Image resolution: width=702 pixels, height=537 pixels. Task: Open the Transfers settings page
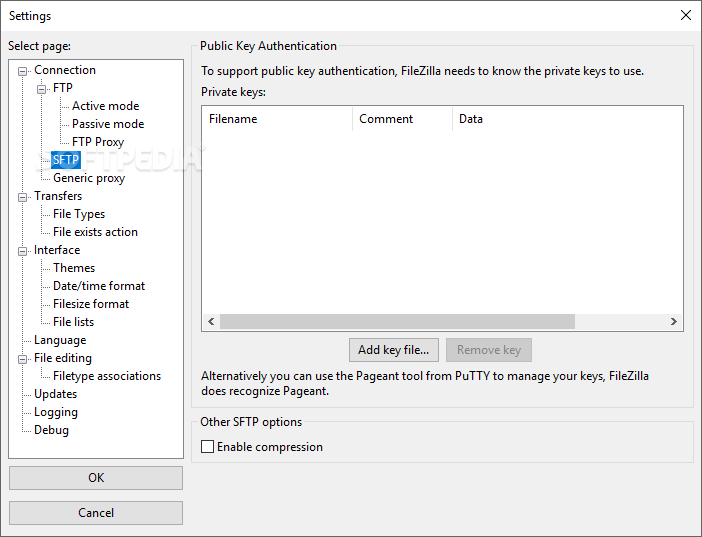click(58, 196)
